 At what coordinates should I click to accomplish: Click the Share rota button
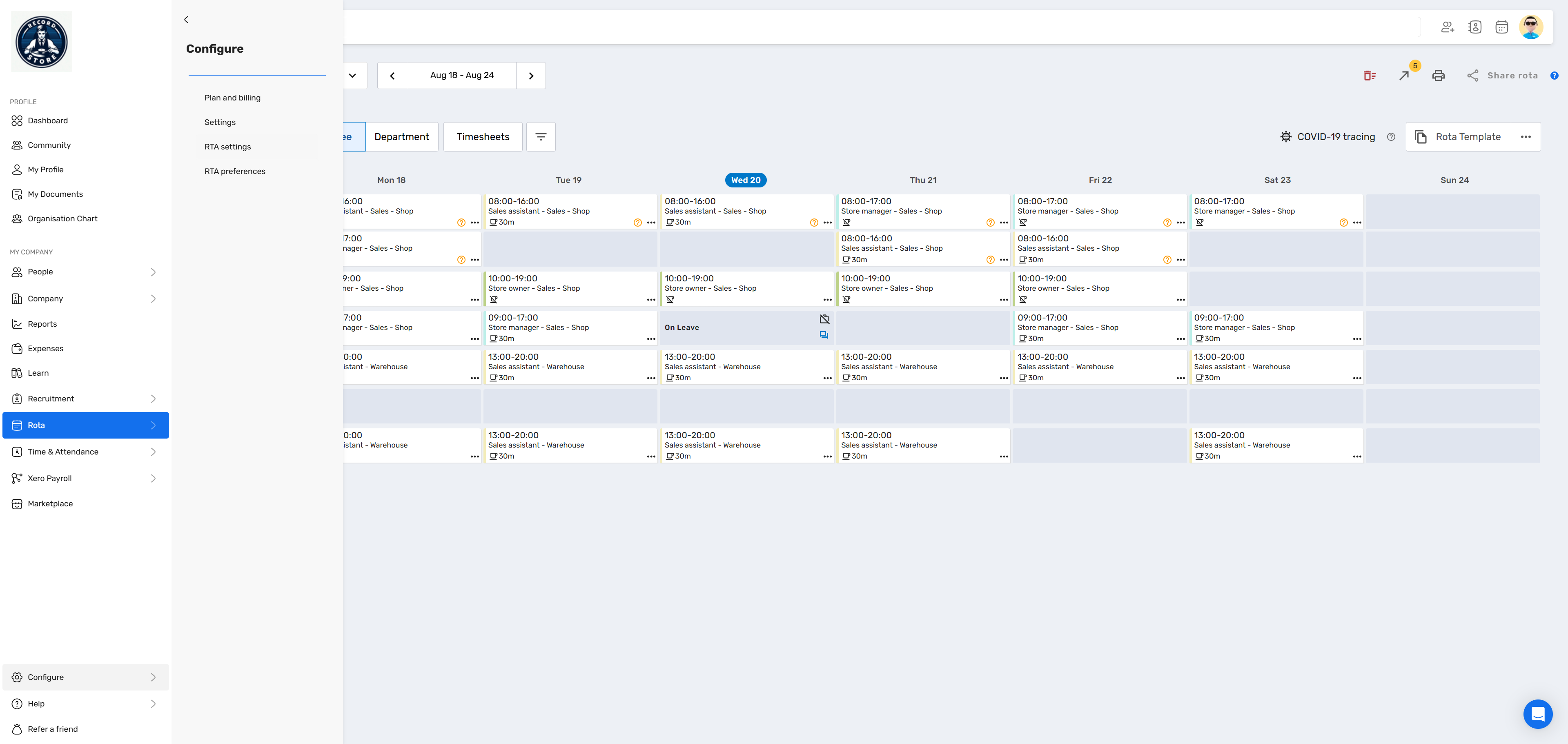click(1502, 76)
